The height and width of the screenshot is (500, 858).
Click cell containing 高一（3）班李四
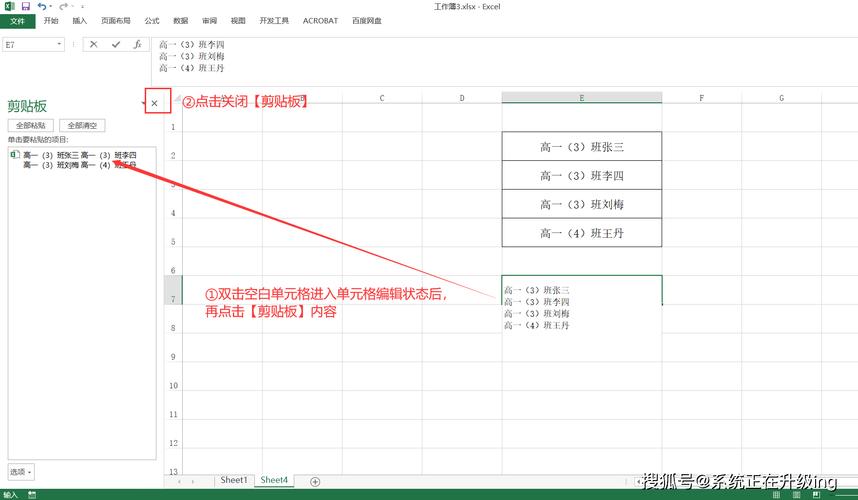click(582, 176)
